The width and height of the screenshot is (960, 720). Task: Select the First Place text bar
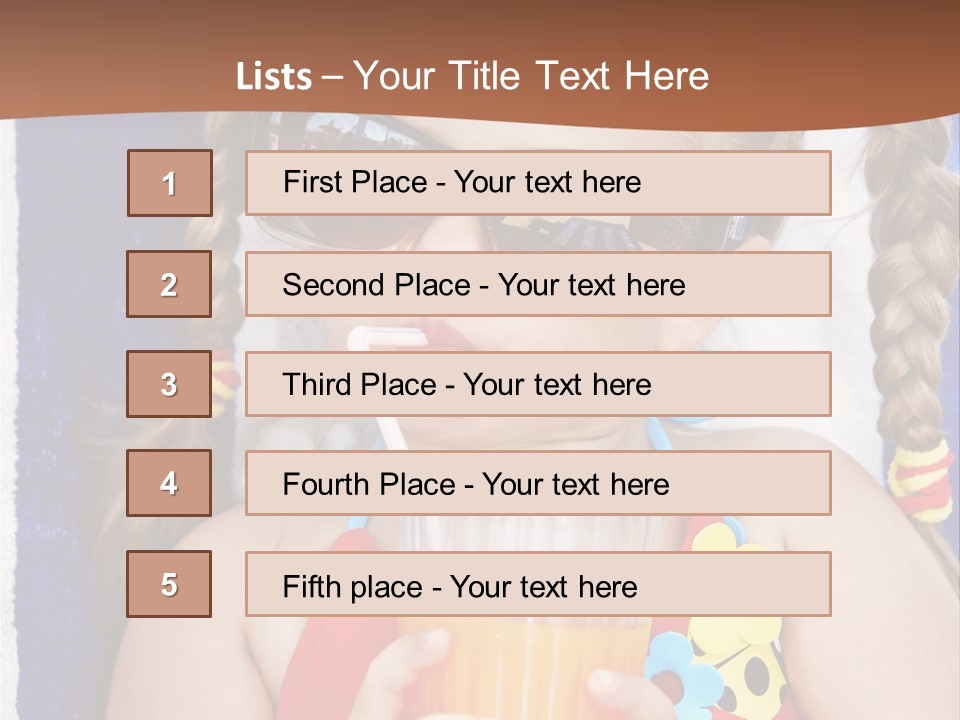point(538,183)
